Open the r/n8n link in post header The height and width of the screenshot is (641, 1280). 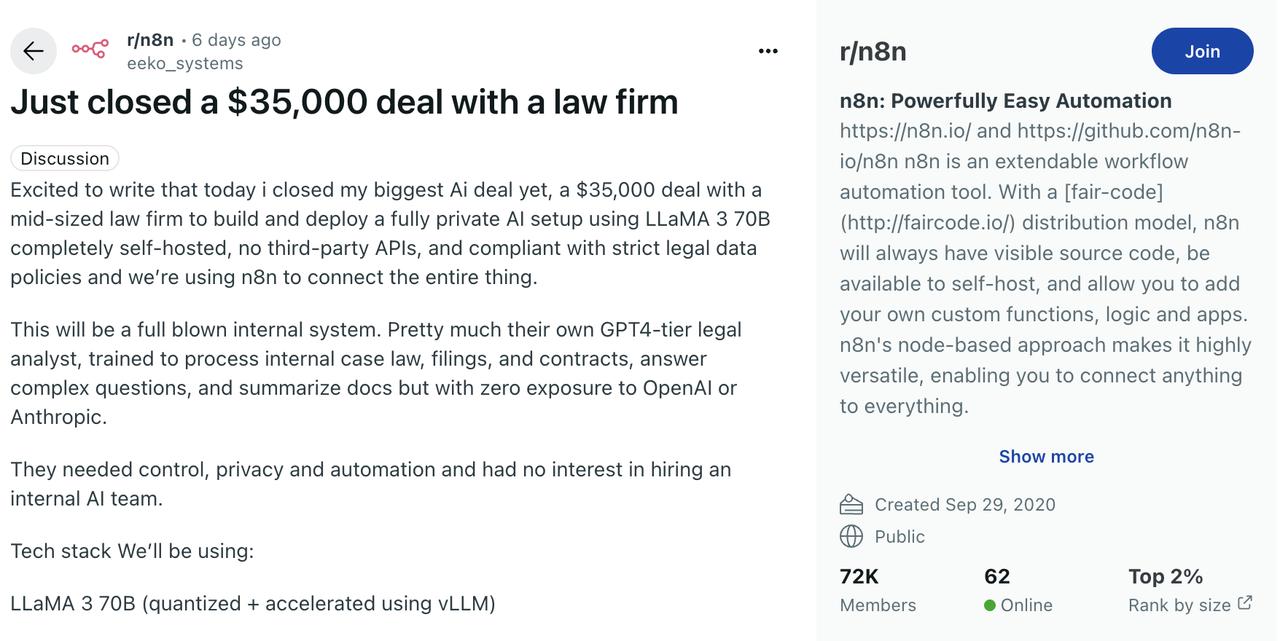(x=150, y=40)
